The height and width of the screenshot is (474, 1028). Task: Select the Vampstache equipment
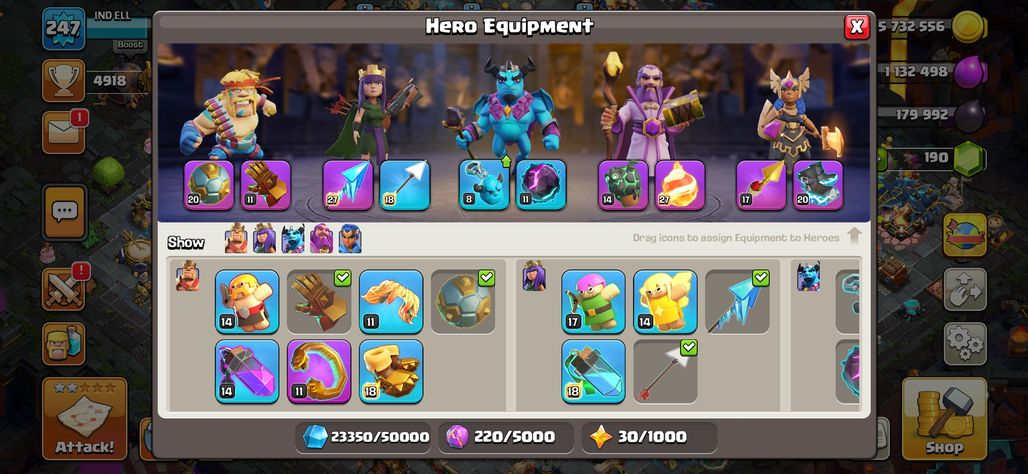point(391,302)
